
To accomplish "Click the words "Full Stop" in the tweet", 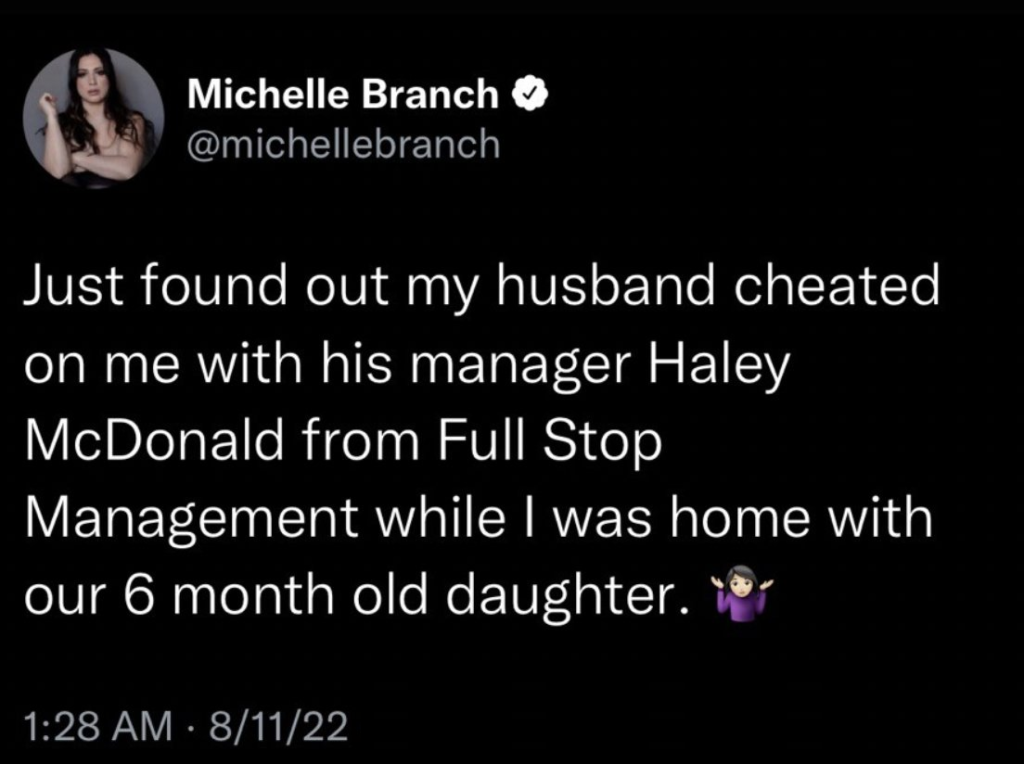I will click(550, 443).
